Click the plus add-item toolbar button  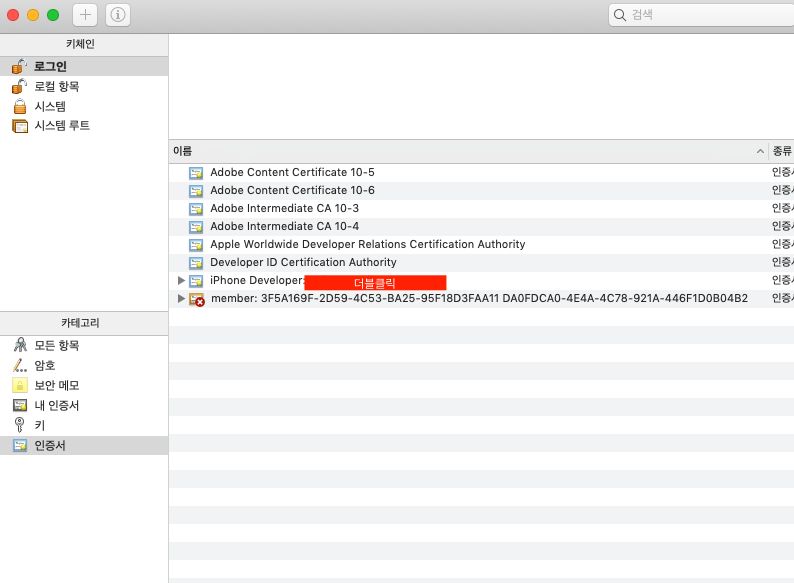[x=85, y=15]
